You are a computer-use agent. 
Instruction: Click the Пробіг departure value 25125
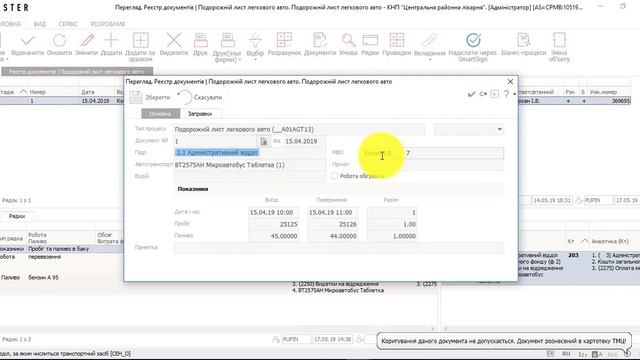[273, 224]
